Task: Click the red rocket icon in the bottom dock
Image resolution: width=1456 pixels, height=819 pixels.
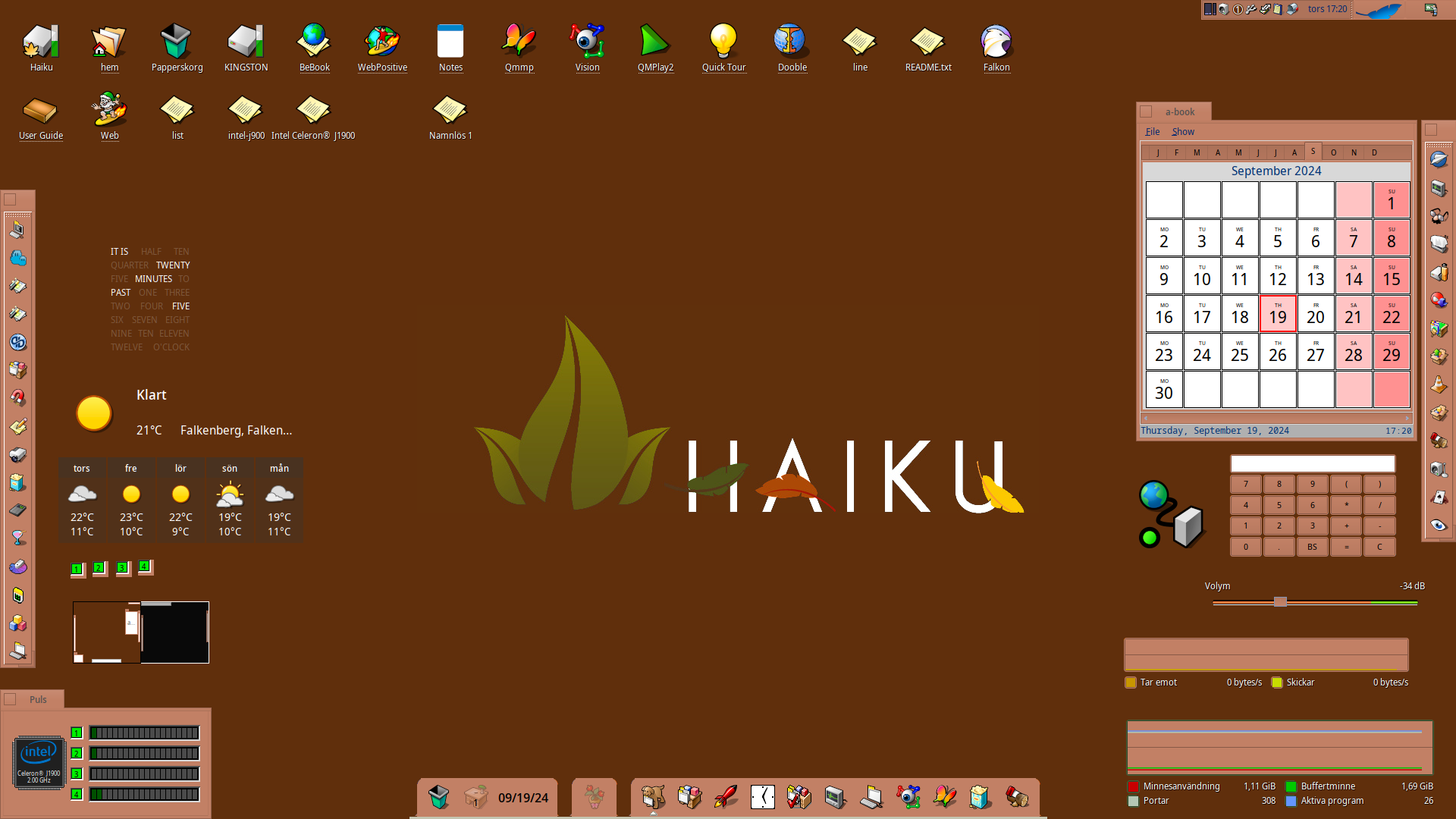Action: tap(726, 796)
